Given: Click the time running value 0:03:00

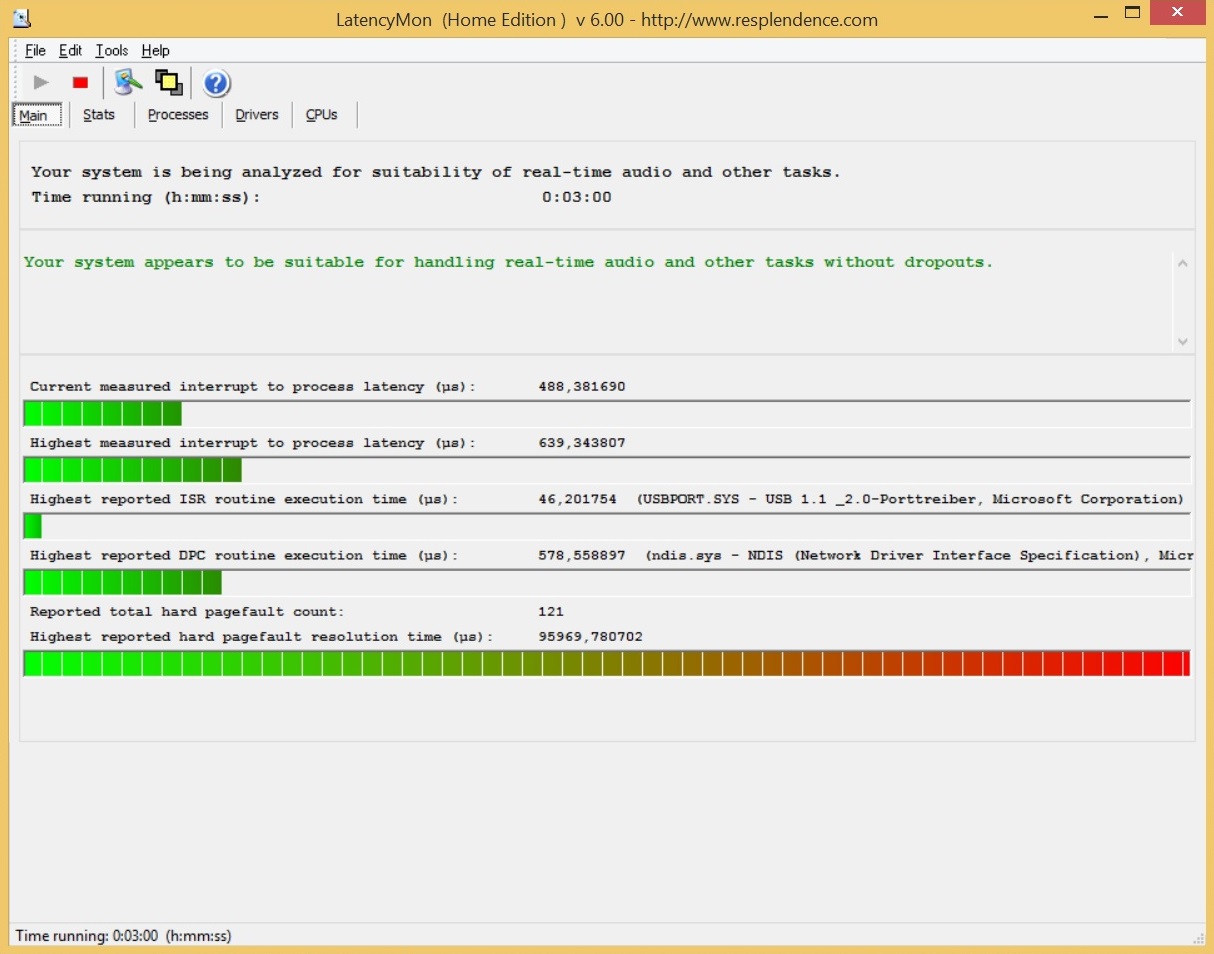Looking at the screenshot, I should 577,197.
